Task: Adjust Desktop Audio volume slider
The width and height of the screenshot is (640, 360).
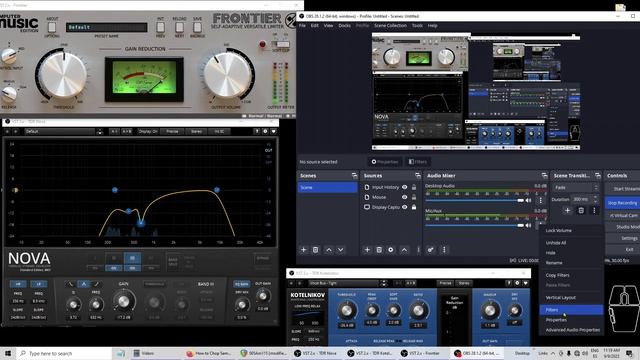Action: tap(474, 200)
